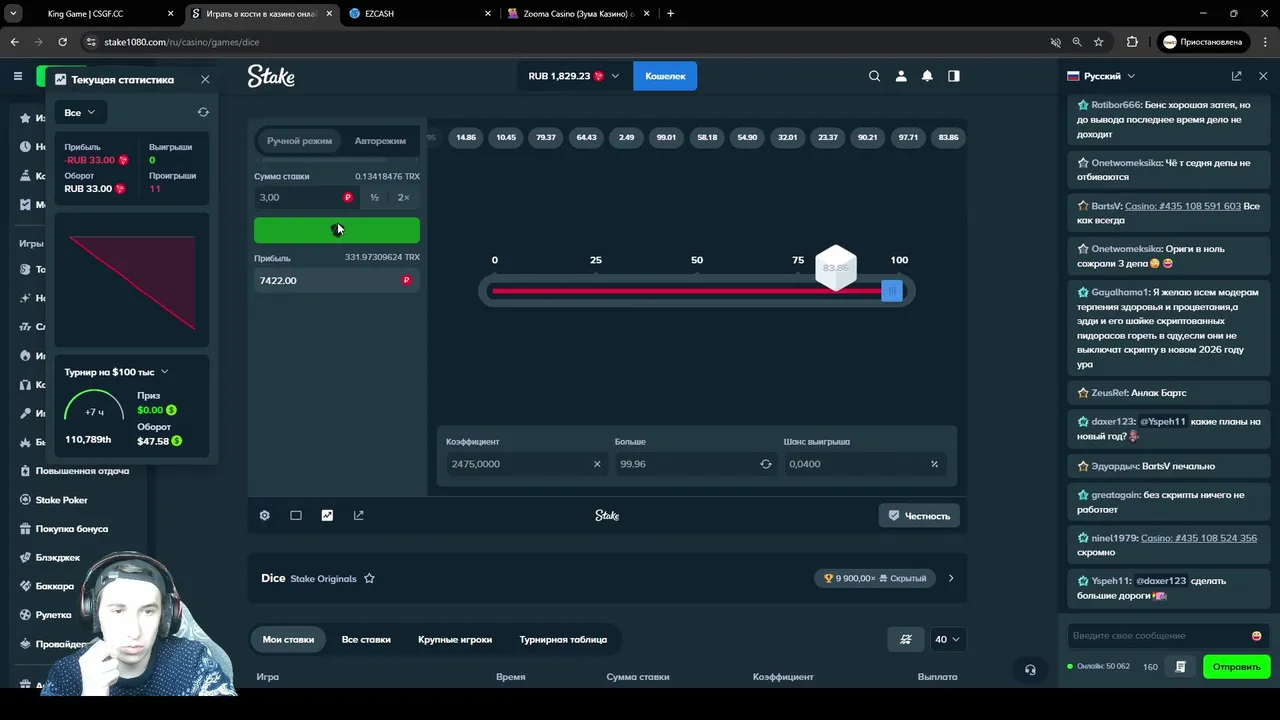Open the Честность fairness button
The image size is (1280, 720).
919,516
